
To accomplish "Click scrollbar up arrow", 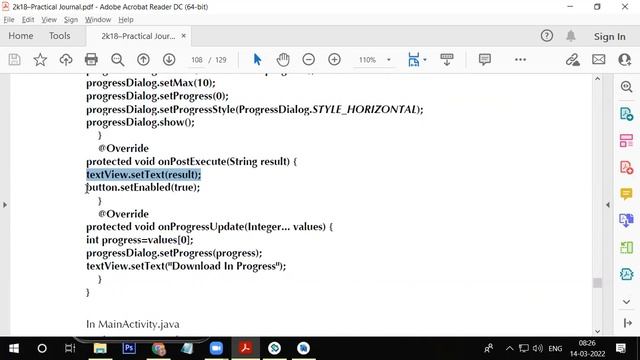I will 598,78.
